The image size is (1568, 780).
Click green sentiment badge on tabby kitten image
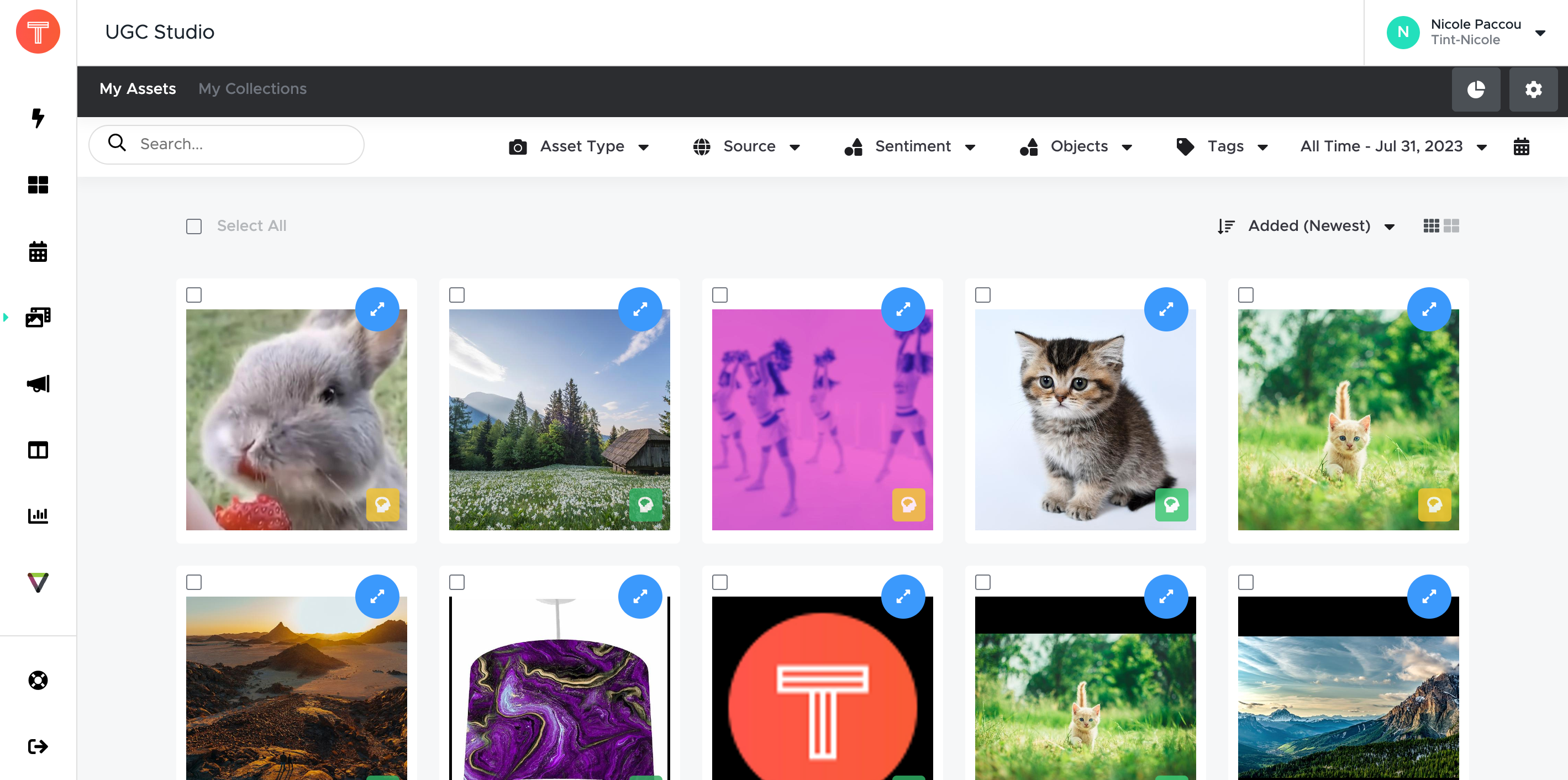click(x=1172, y=505)
